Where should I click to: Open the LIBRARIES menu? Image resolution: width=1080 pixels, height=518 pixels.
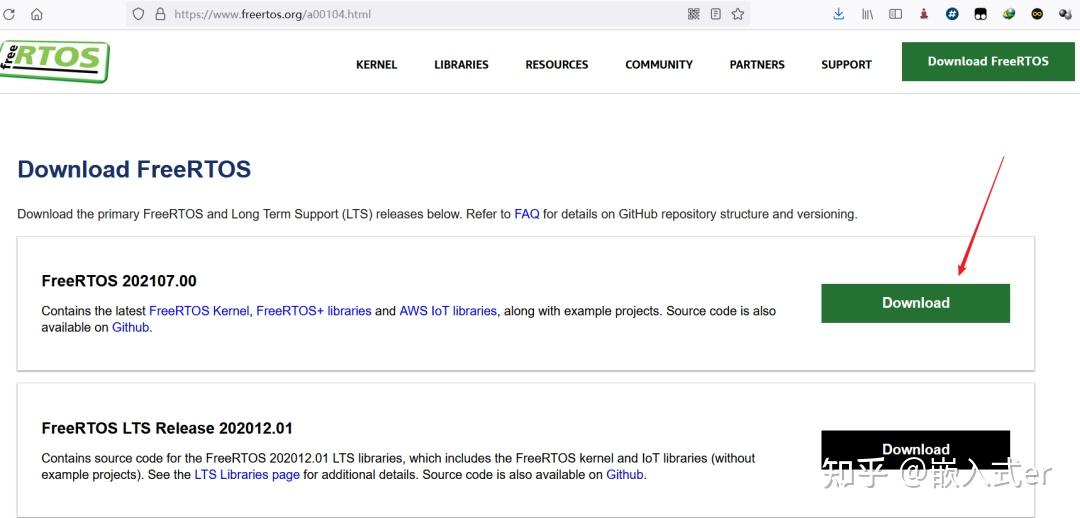click(x=461, y=64)
